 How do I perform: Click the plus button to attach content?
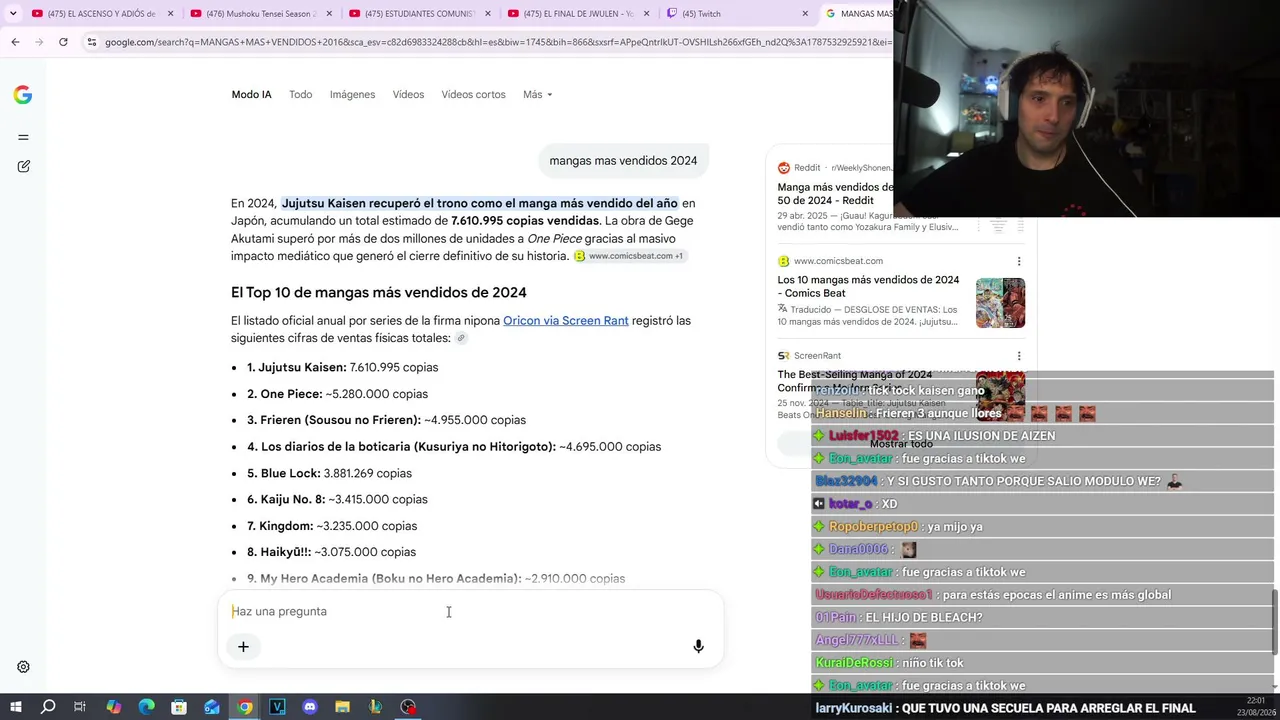[x=243, y=647]
